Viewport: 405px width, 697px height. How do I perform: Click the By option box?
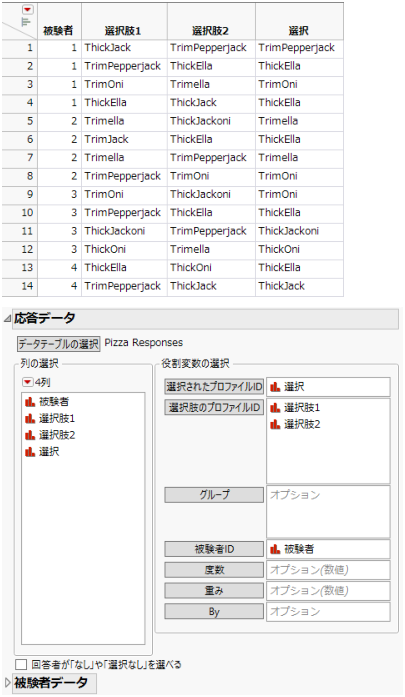[328, 611]
